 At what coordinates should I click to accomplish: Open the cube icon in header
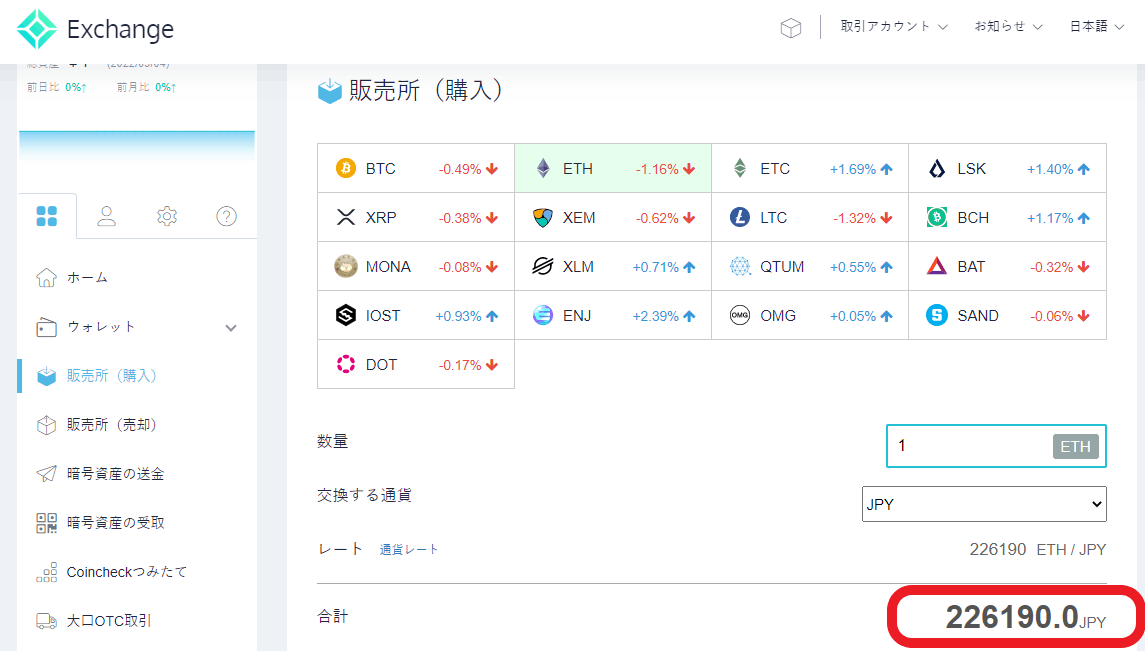(791, 28)
